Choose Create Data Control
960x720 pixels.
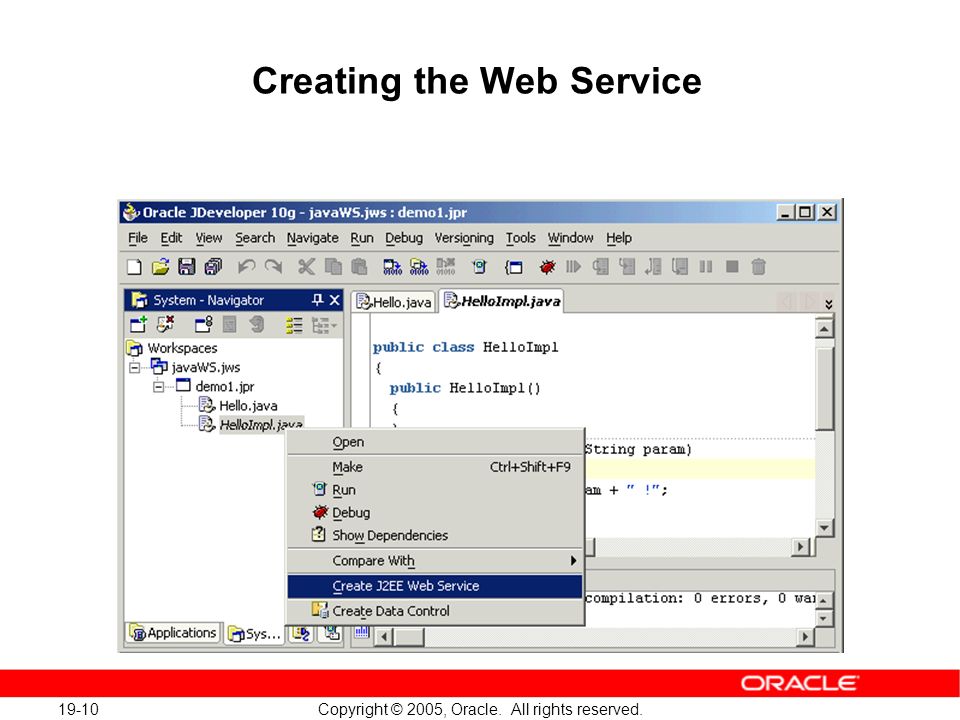click(x=435, y=611)
